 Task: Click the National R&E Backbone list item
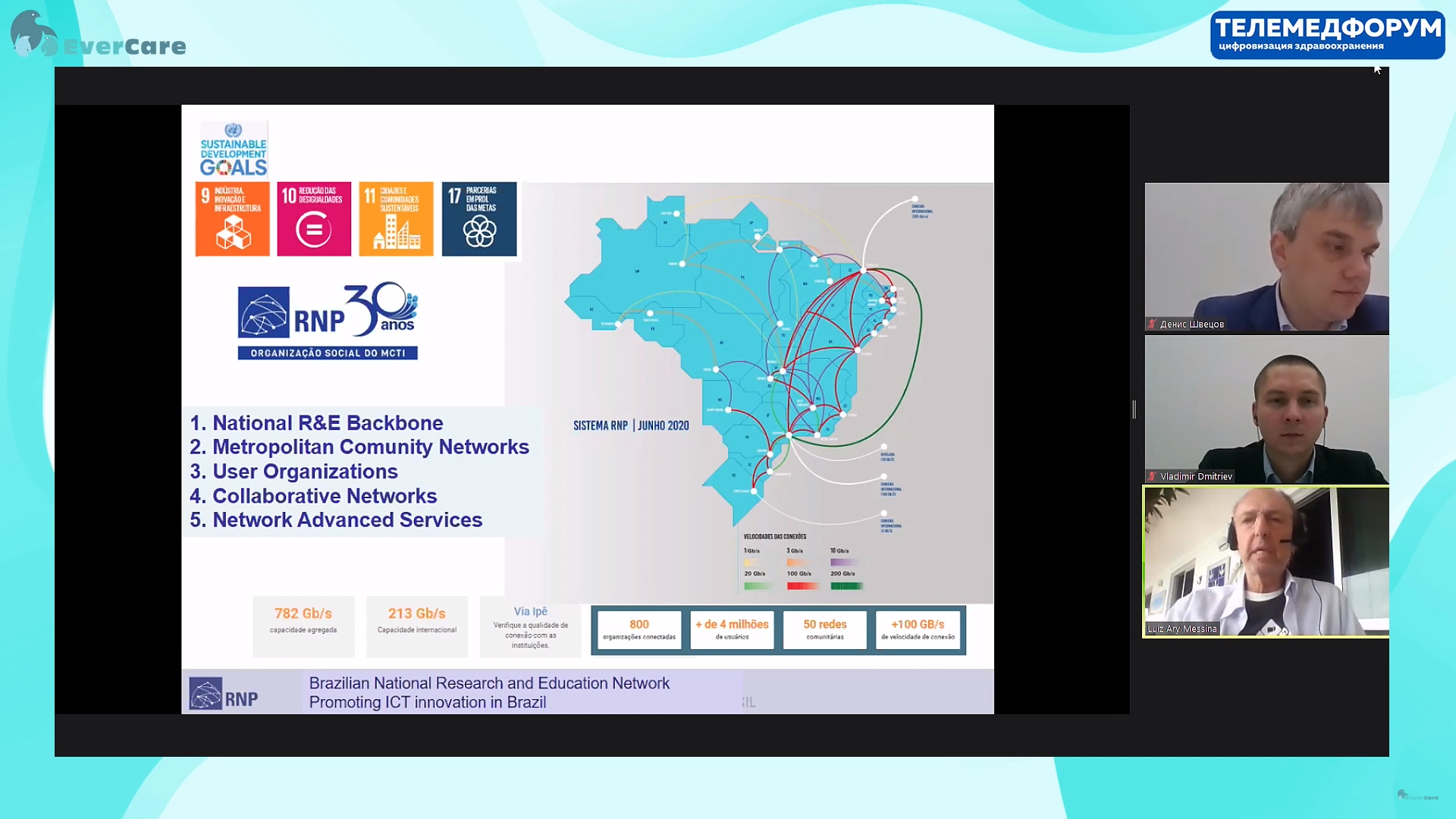316,423
